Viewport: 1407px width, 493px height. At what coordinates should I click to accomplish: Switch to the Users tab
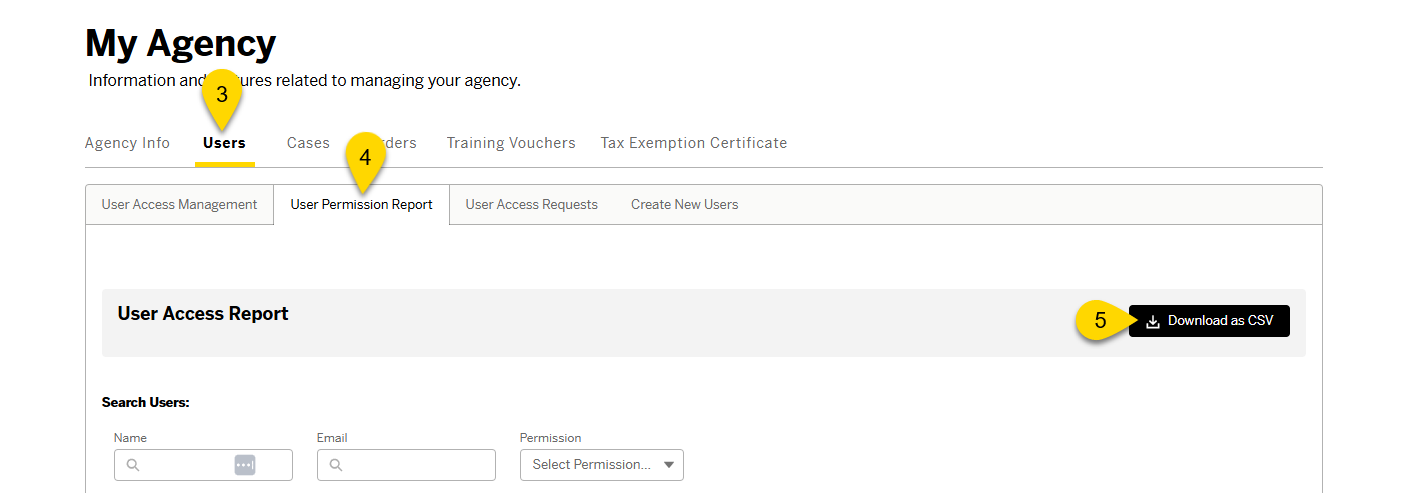click(224, 143)
